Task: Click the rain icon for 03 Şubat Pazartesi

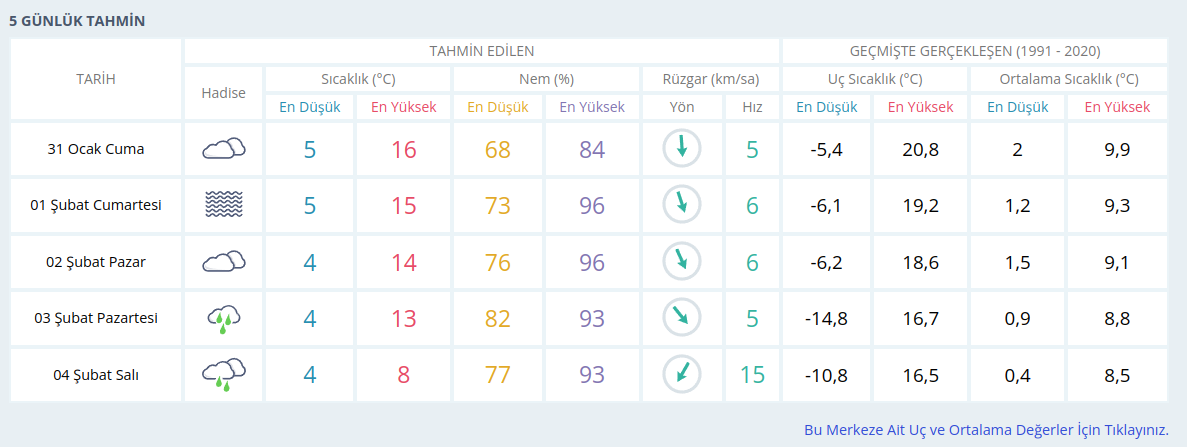Action: click(x=224, y=319)
